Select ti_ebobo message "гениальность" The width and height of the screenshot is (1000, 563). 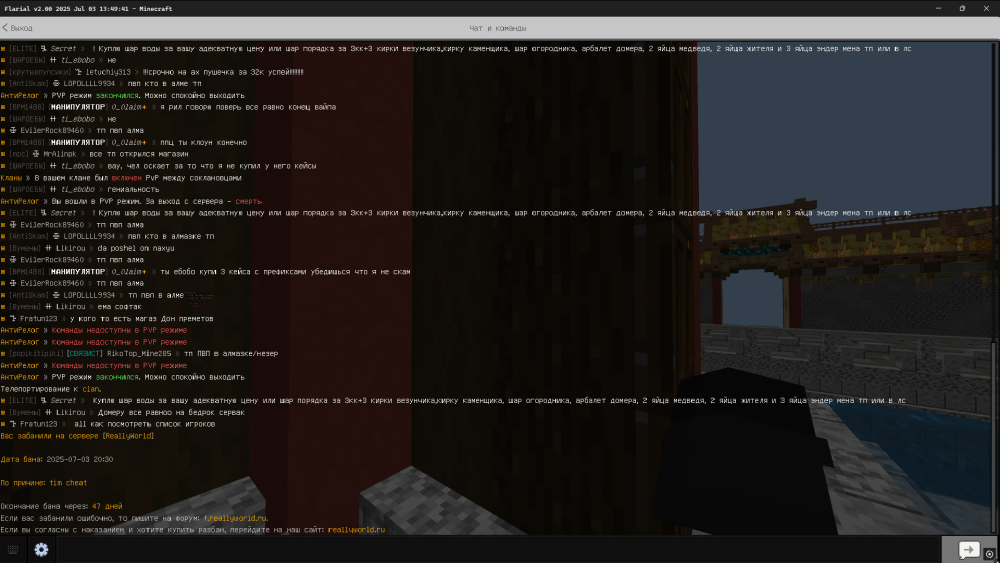point(80,189)
